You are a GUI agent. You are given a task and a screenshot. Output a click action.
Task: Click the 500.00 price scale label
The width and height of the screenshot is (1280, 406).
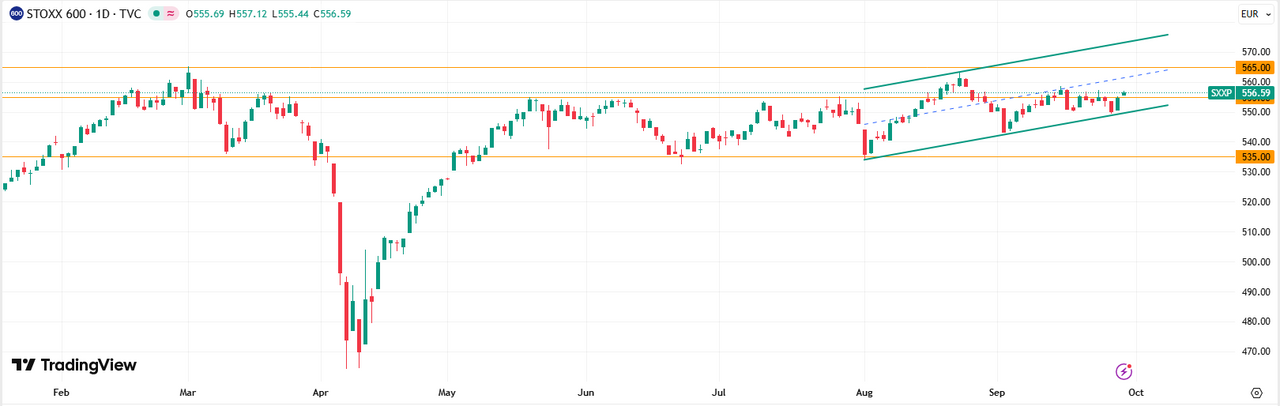[1257, 262]
